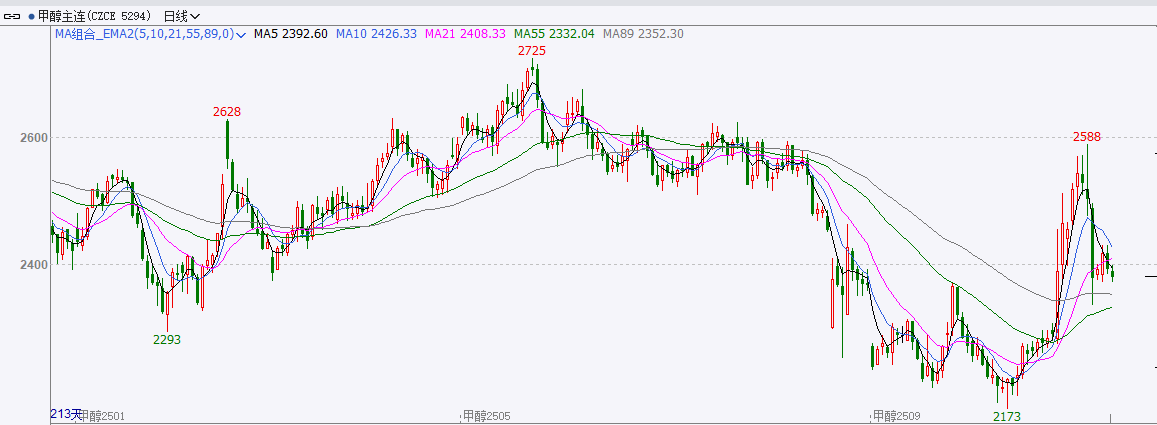Viewport: 1157px width, 425px height.
Task: Open the 日线 period dropdown
Action: pos(181,15)
